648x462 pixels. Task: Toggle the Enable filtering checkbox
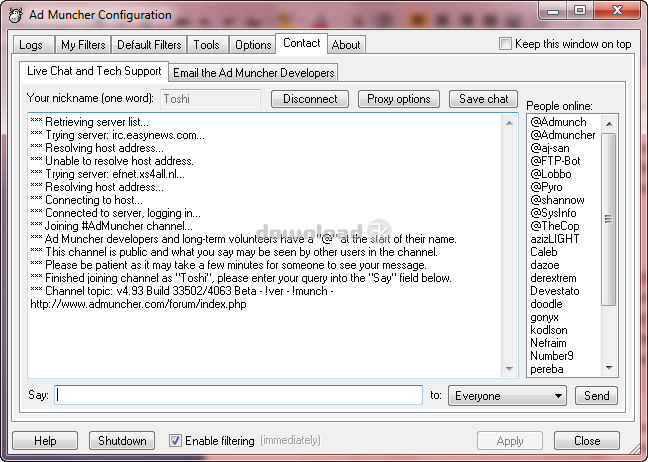[175, 441]
